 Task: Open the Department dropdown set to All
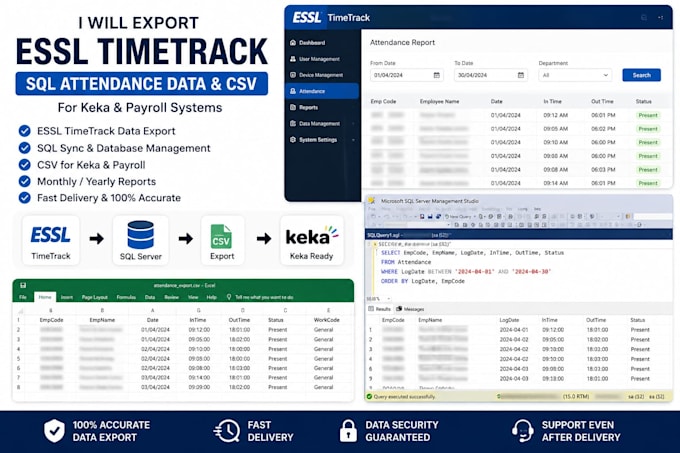(575, 75)
